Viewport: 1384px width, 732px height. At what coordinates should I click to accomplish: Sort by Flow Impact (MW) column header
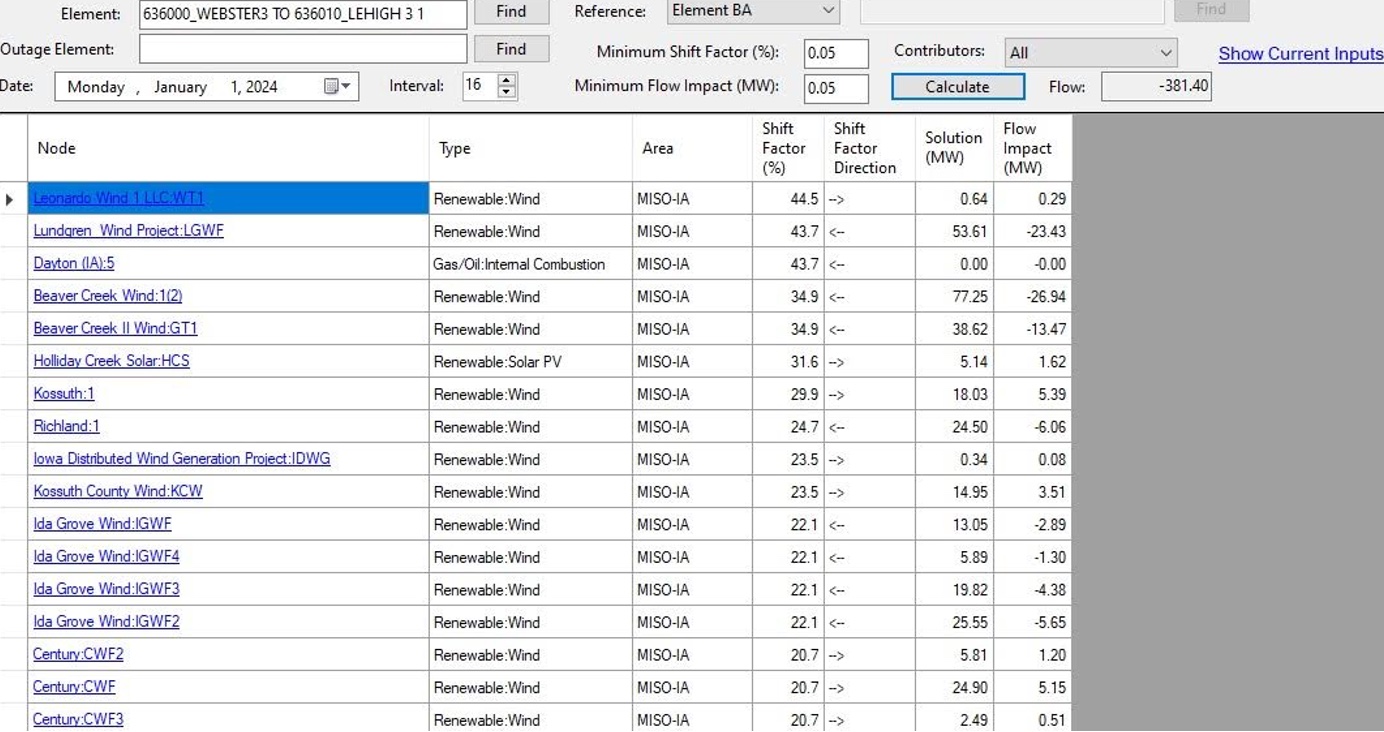tap(1033, 148)
